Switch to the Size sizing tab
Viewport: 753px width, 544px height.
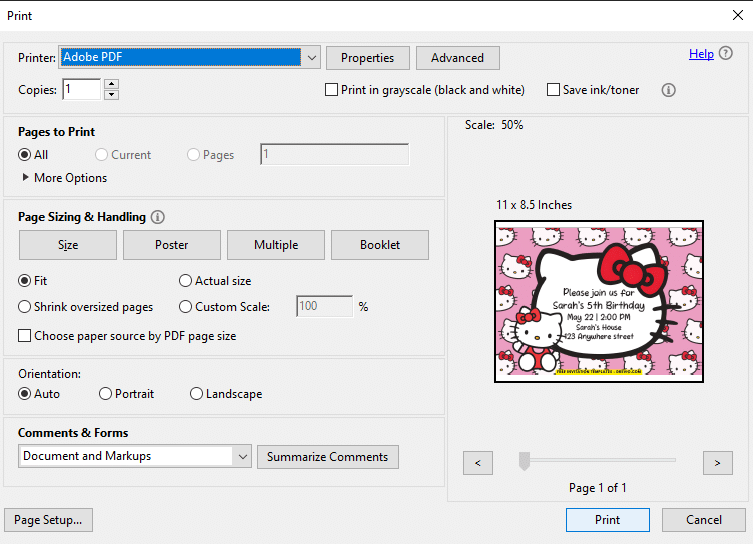pyautogui.click(x=68, y=245)
